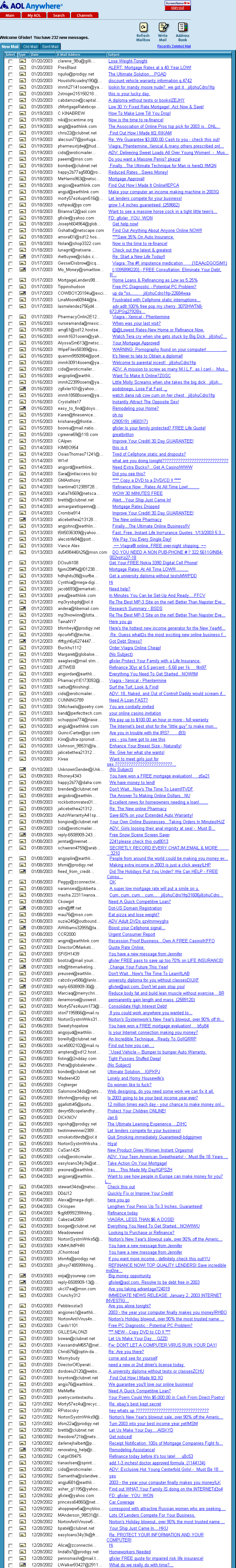Click envelope icon for Crystallite17 email
The width and height of the screenshot is (236, 1568).
click(23, 402)
